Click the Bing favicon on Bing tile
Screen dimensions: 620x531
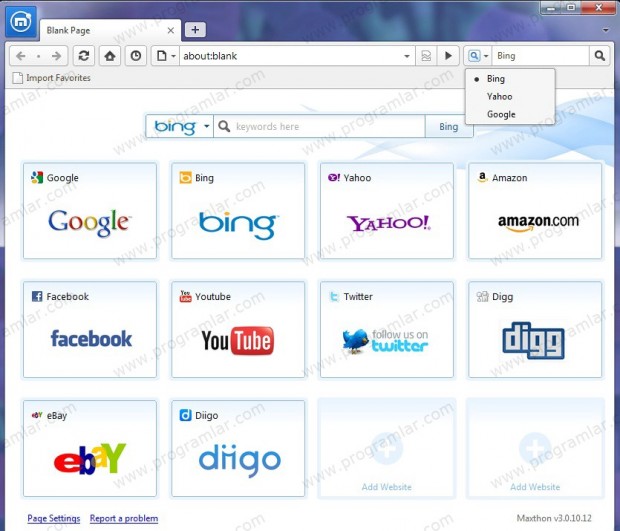pyautogui.click(x=185, y=178)
